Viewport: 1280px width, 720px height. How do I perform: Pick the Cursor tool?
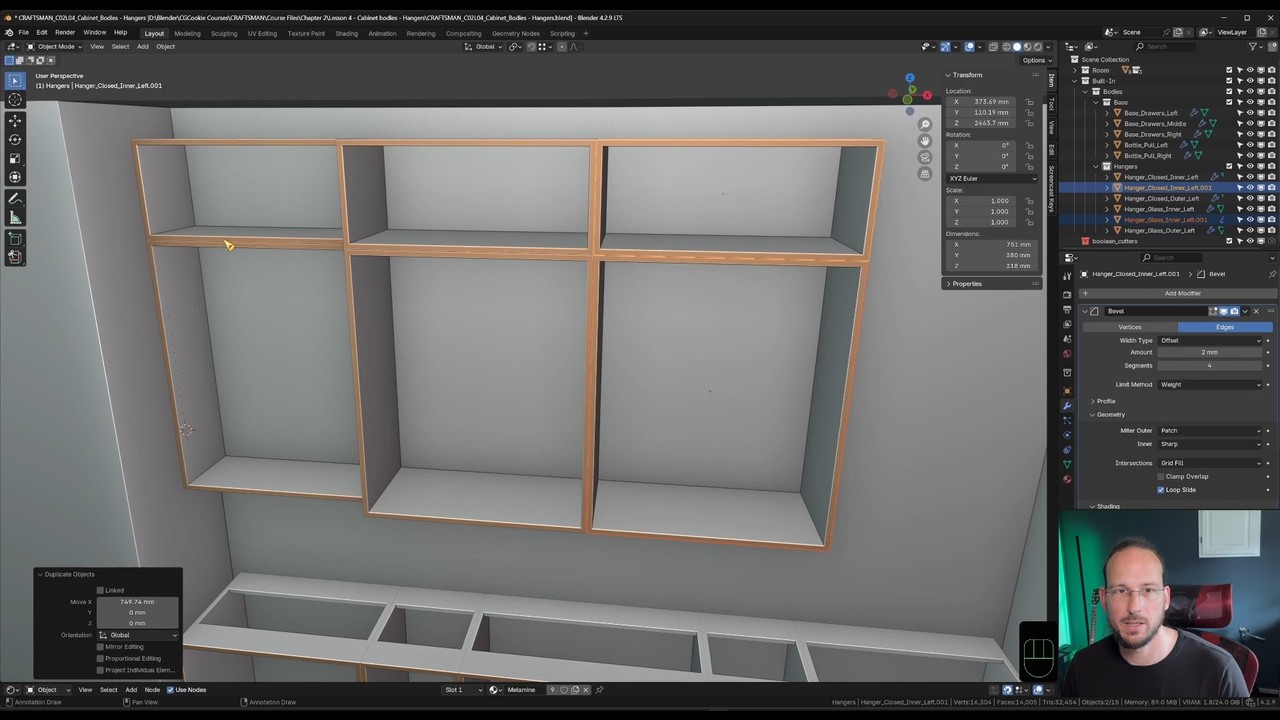click(15, 99)
